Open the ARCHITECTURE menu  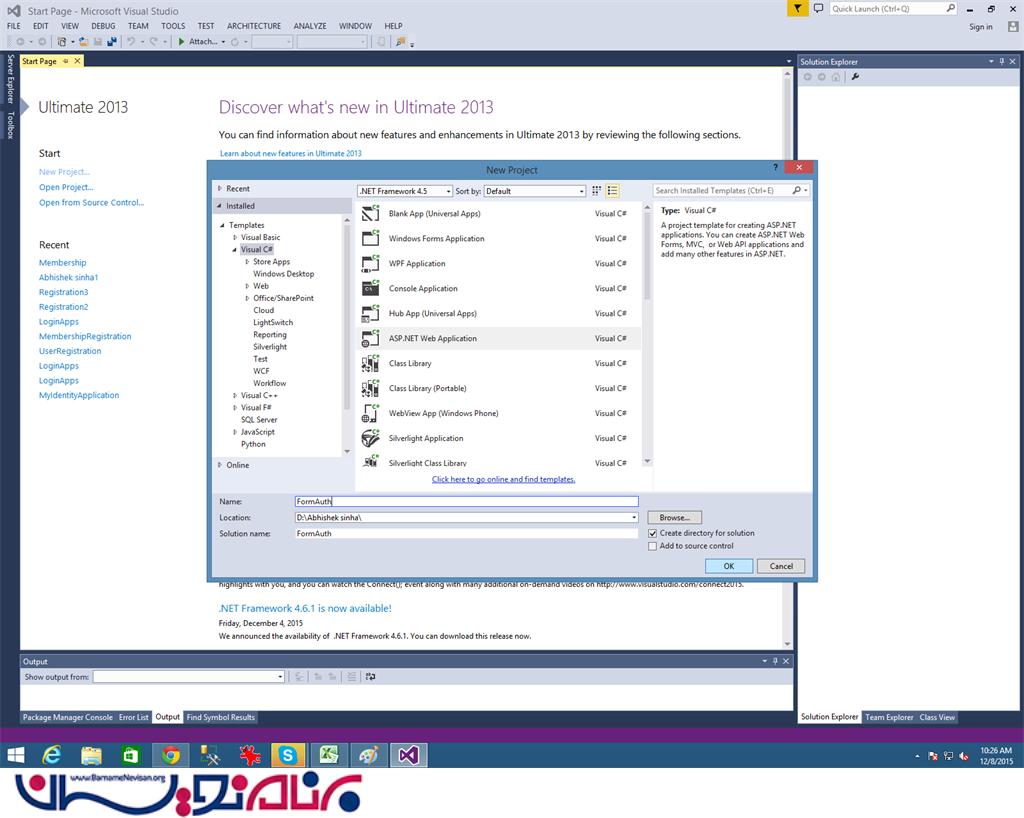[x=254, y=26]
